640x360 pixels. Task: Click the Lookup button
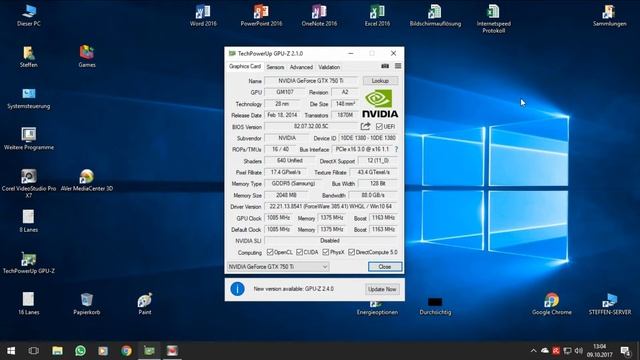tap(380, 81)
